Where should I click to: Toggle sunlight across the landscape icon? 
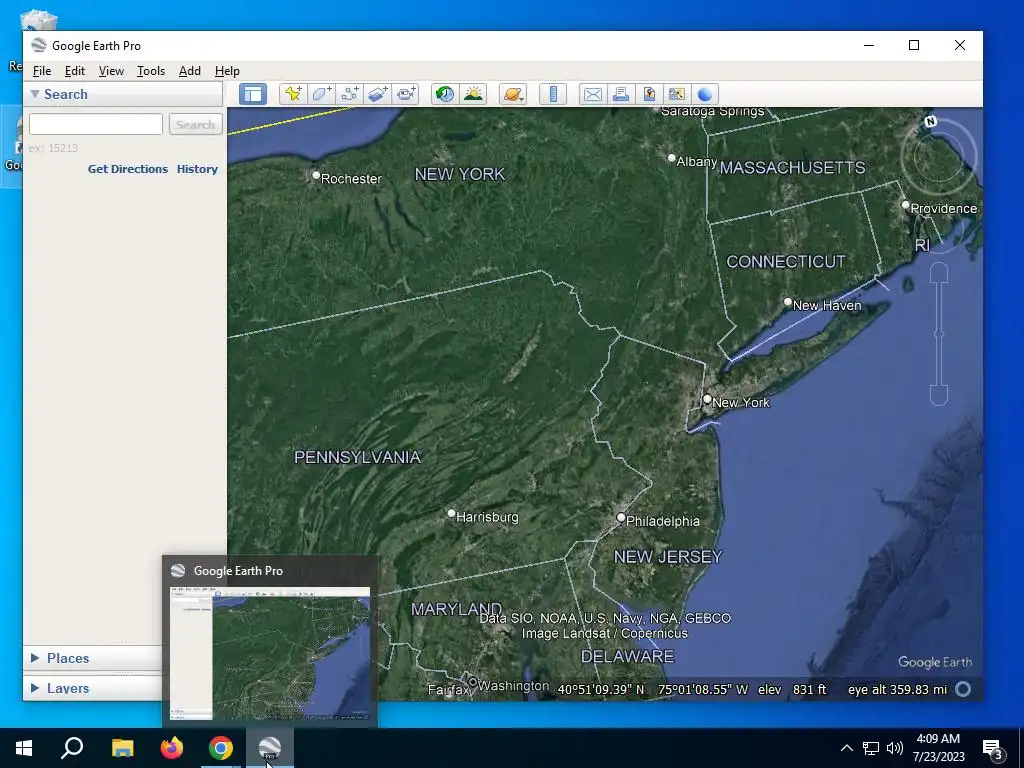[x=473, y=94]
